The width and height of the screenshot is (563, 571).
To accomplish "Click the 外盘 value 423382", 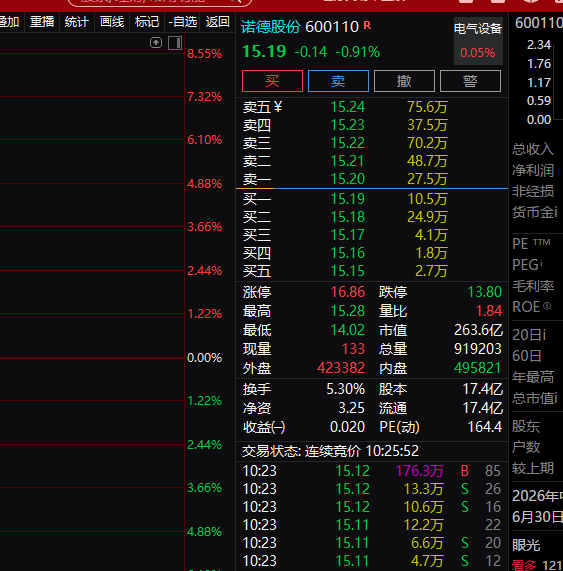I will [341, 368].
